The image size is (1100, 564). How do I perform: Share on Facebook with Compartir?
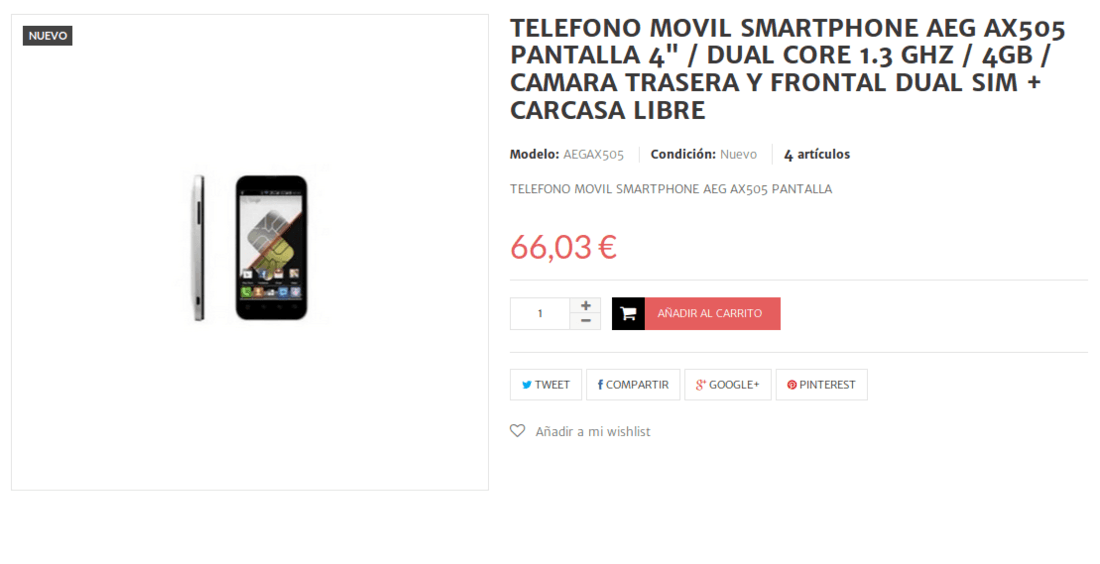pyautogui.click(x=633, y=384)
